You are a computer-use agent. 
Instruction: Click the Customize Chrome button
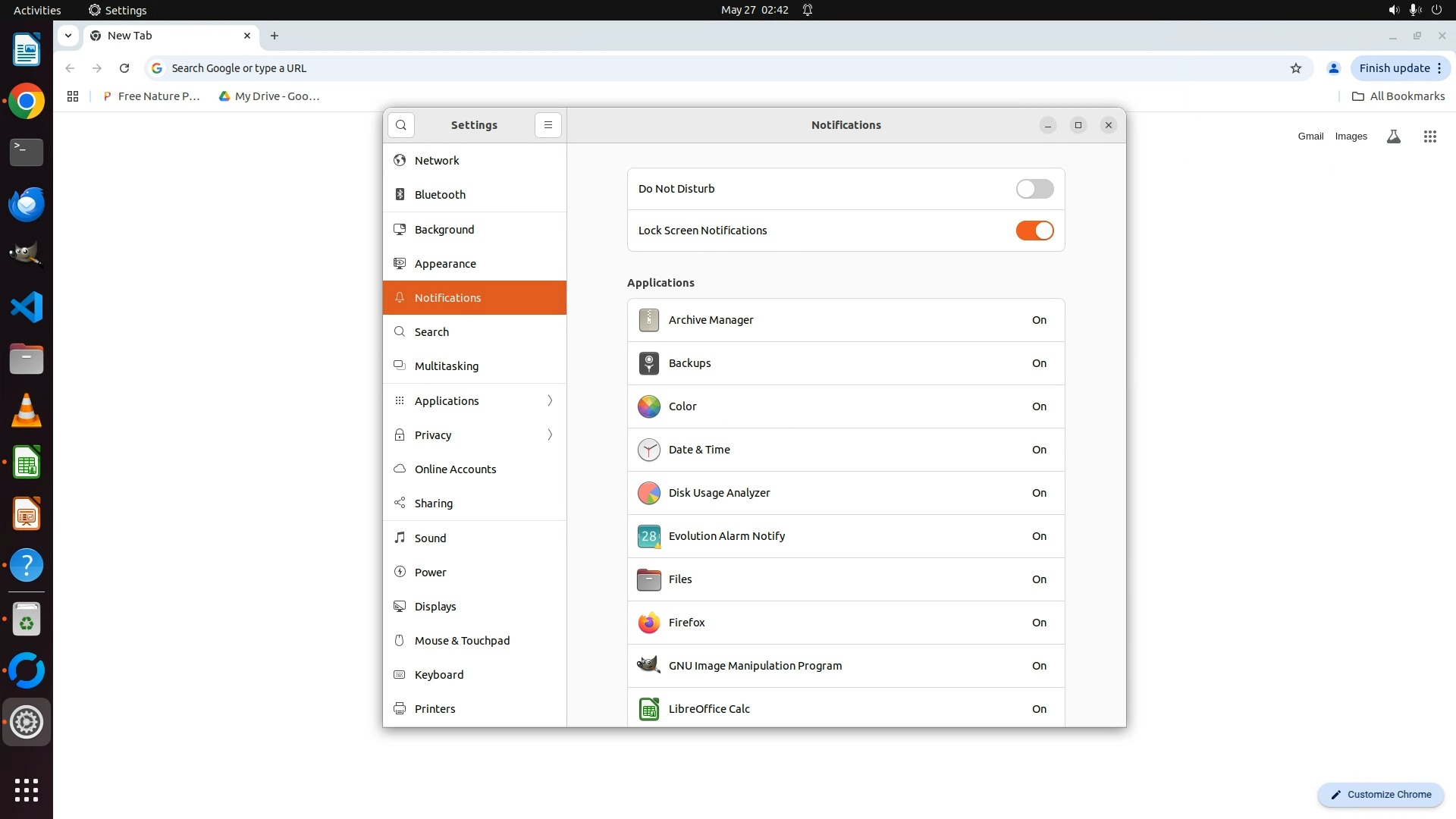(x=1380, y=795)
